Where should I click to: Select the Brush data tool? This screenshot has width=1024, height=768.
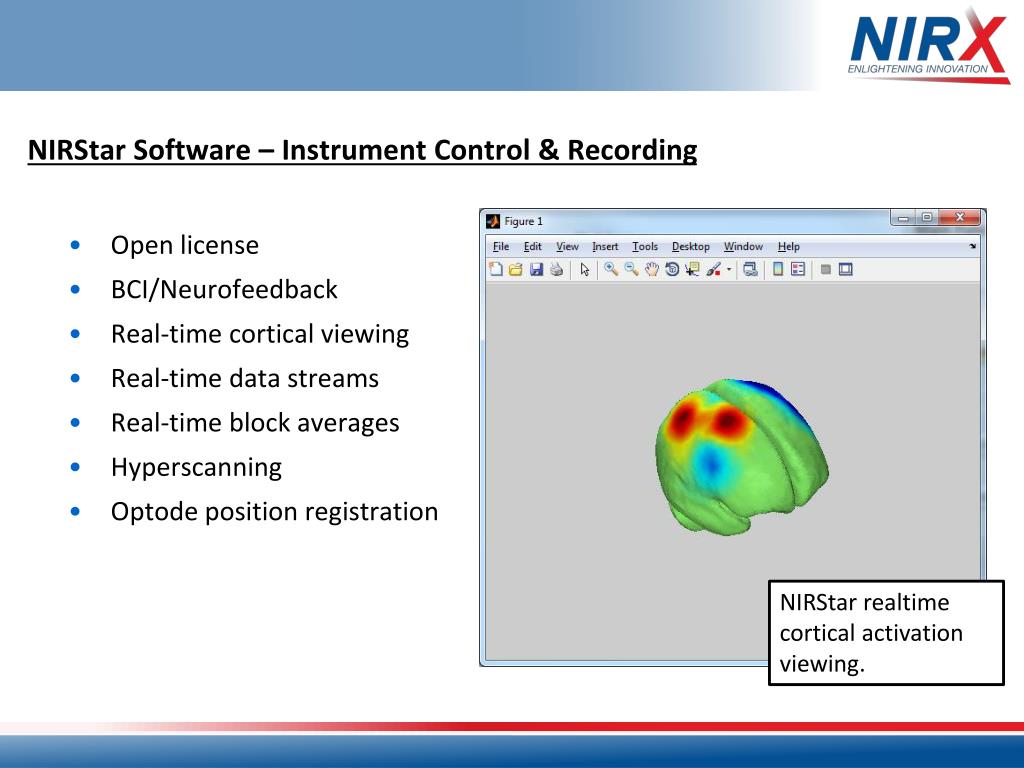coord(713,269)
